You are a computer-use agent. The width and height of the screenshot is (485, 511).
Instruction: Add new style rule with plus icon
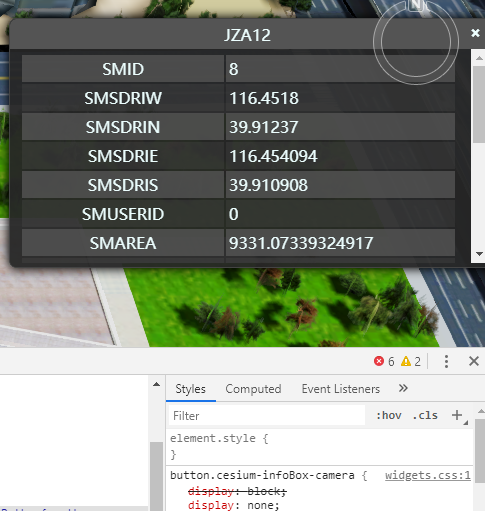pos(457,415)
